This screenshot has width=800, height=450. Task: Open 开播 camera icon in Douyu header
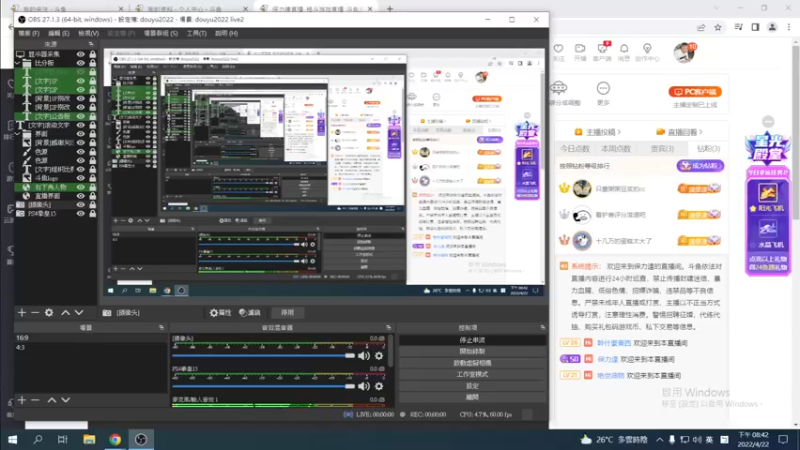(x=580, y=52)
